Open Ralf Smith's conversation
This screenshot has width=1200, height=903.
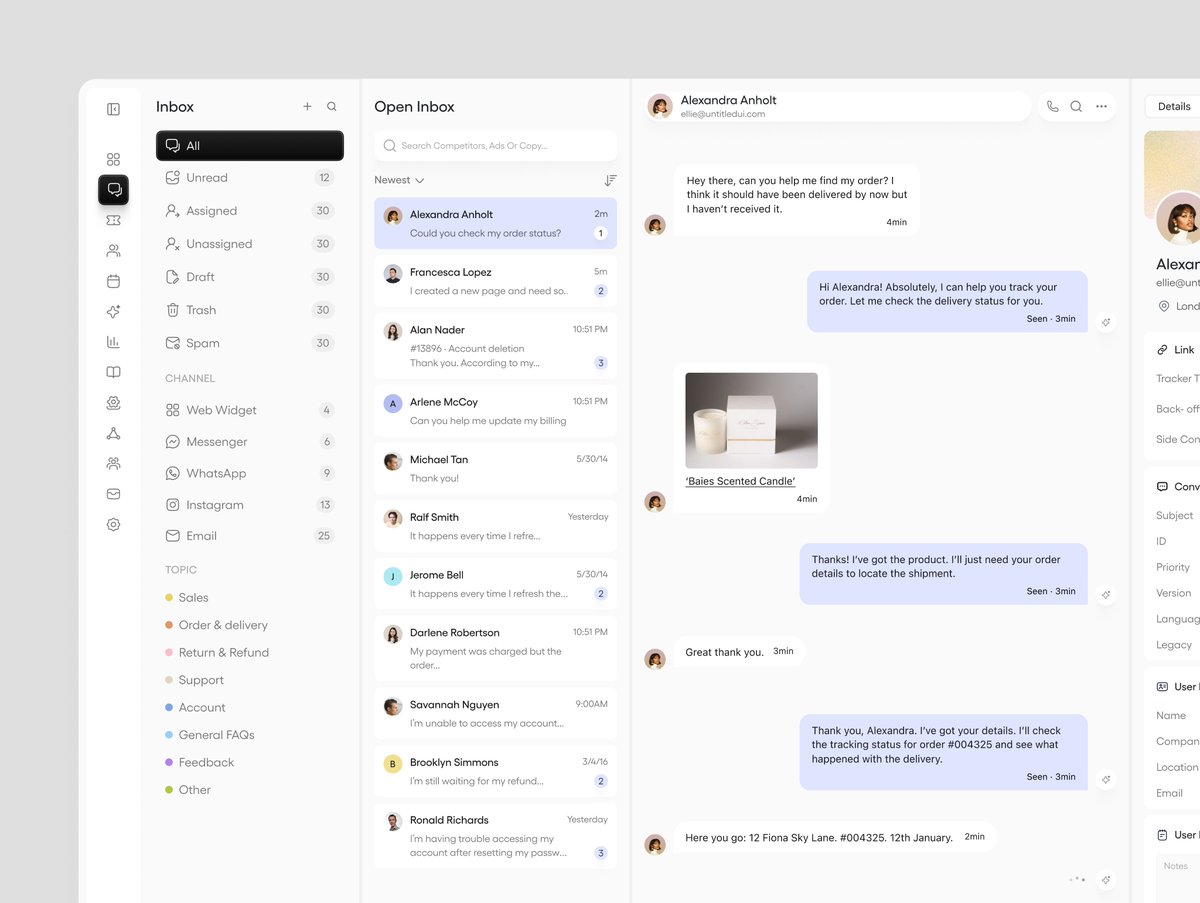click(496, 526)
